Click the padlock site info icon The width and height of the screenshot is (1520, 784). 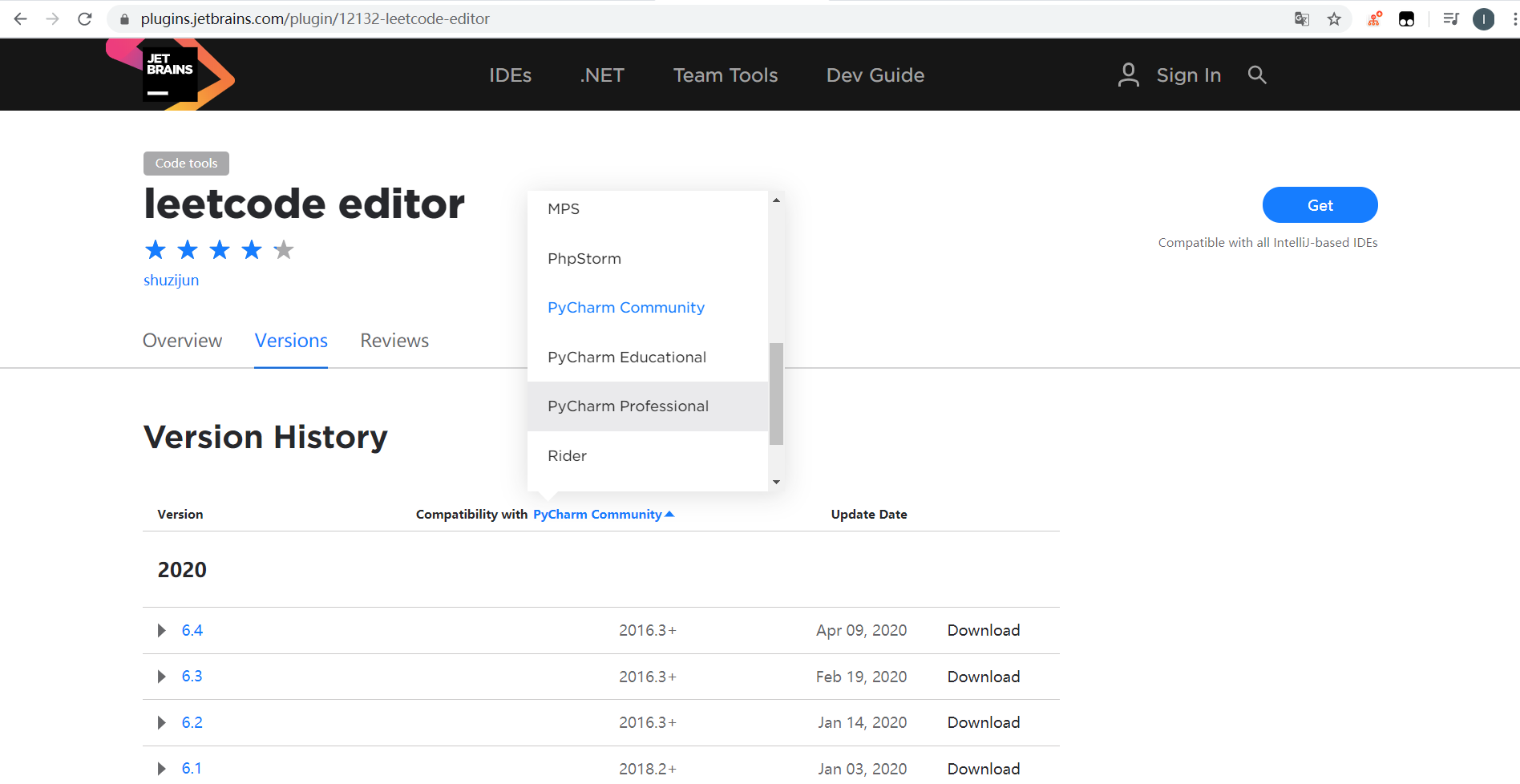124,19
